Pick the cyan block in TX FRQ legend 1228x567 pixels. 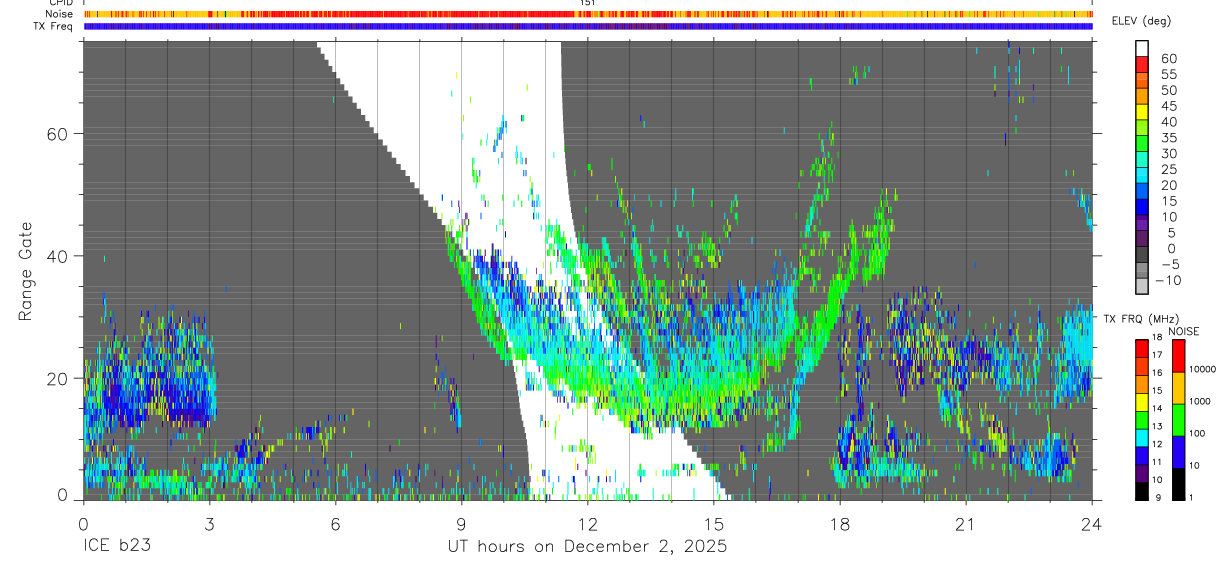(x=1142, y=438)
